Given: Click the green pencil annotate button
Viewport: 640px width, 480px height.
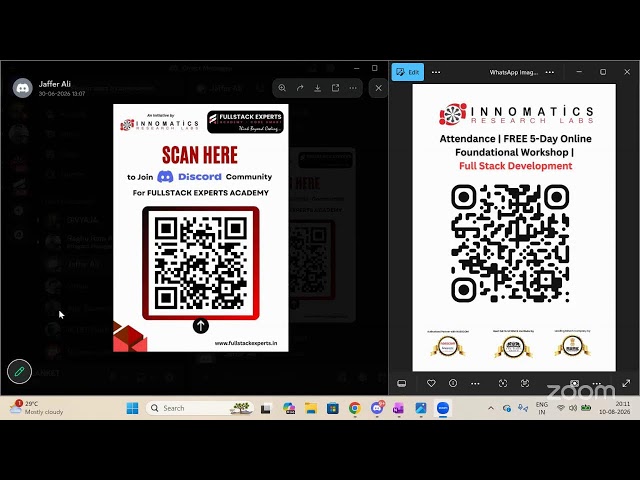Looking at the screenshot, I should [x=19, y=371].
